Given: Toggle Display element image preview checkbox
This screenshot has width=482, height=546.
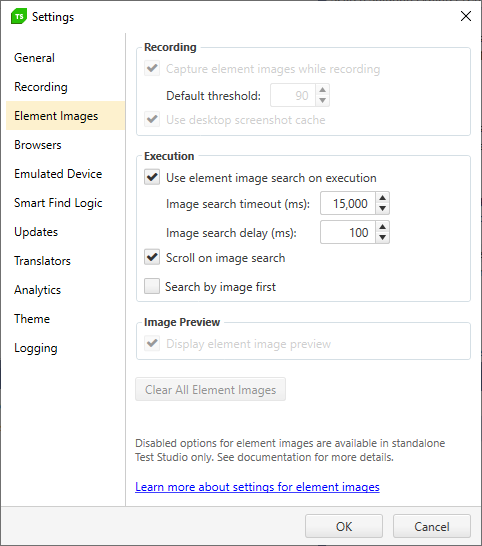Looking at the screenshot, I should pos(152,343).
